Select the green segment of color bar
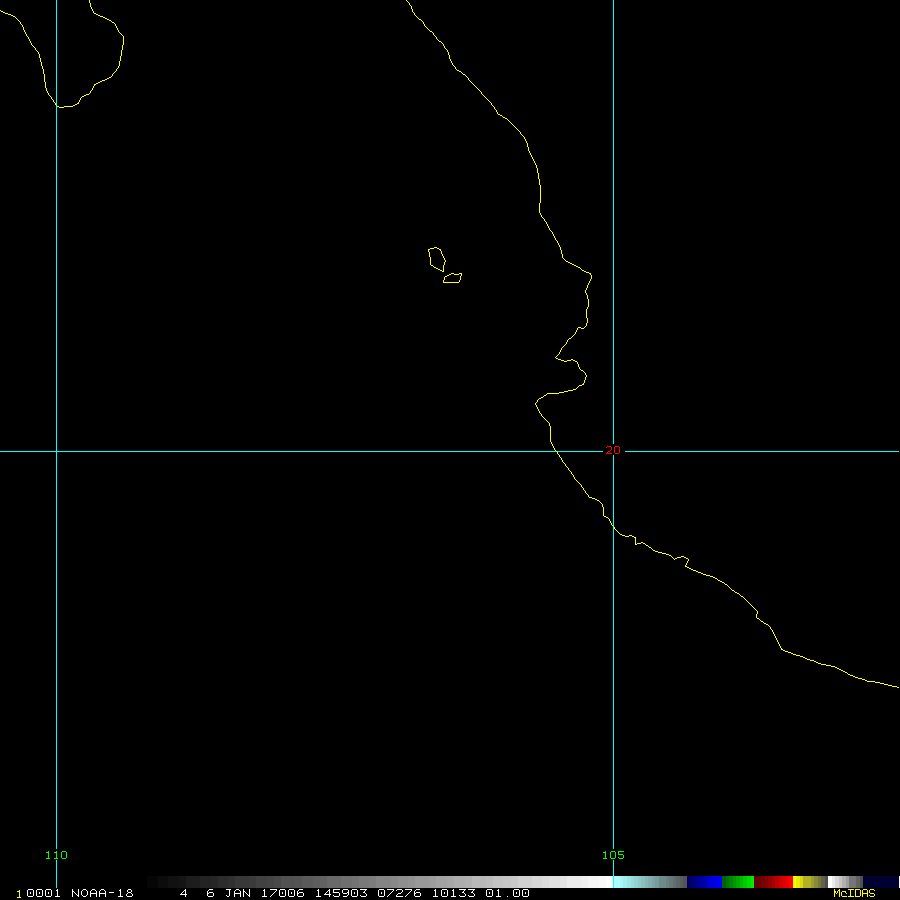This screenshot has width=900, height=900. pos(738,882)
